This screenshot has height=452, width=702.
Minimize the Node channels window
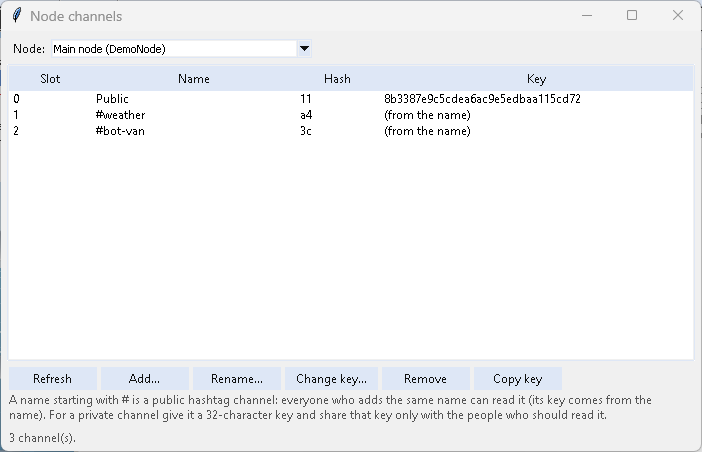[x=587, y=16]
